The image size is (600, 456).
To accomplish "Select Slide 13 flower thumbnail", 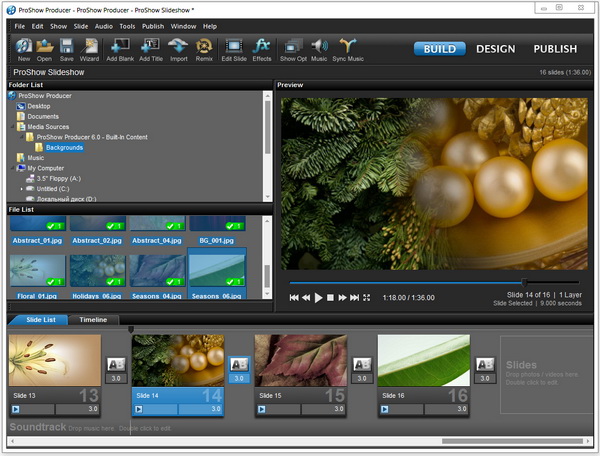I will [55, 360].
